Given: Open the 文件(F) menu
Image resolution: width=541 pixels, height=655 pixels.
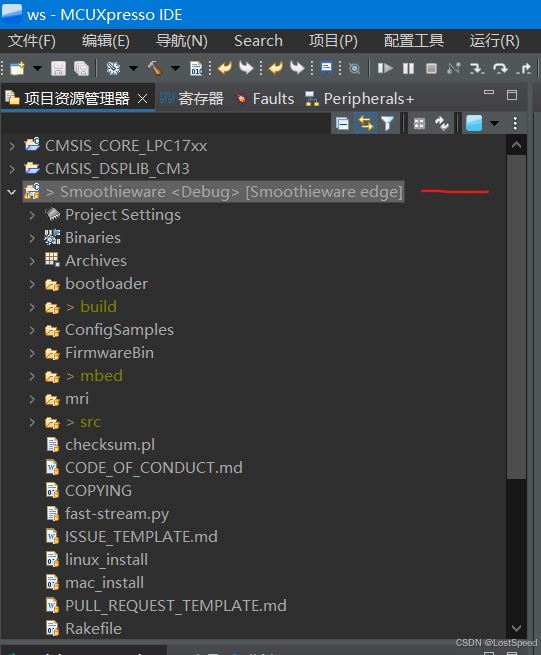Looking at the screenshot, I should (32, 41).
